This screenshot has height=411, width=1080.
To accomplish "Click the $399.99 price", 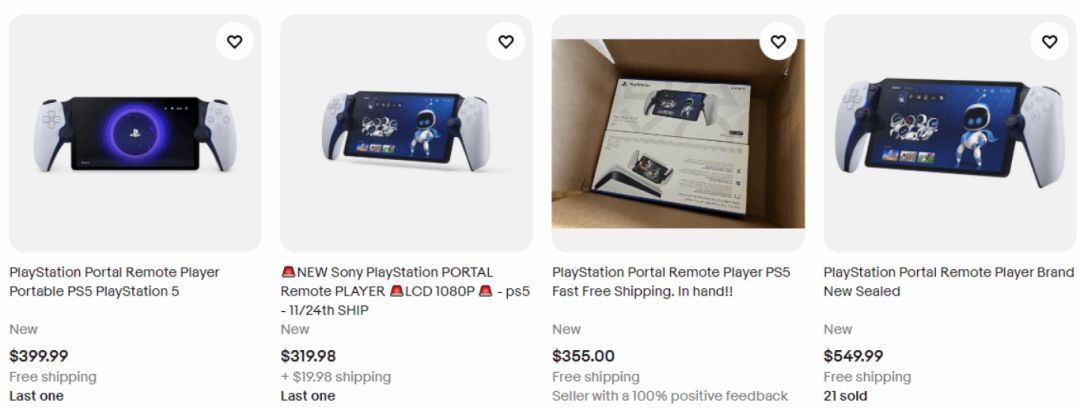I will coord(39,356).
